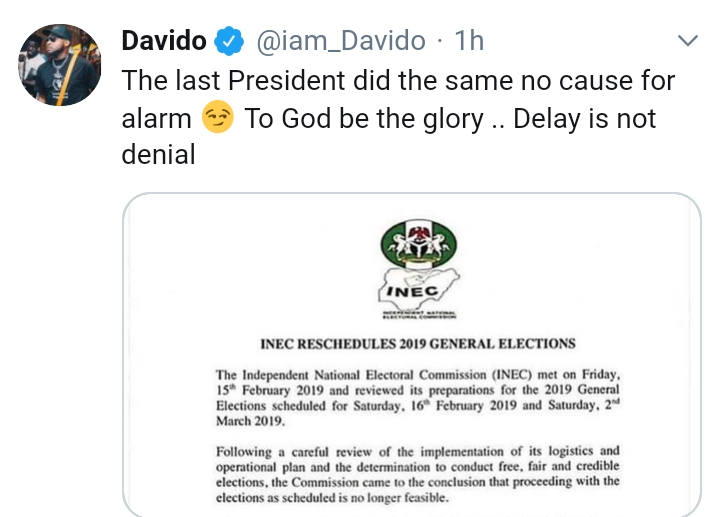Click the Davido display name
This screenshot has width=720, height=517.
(x=164, y=41)
